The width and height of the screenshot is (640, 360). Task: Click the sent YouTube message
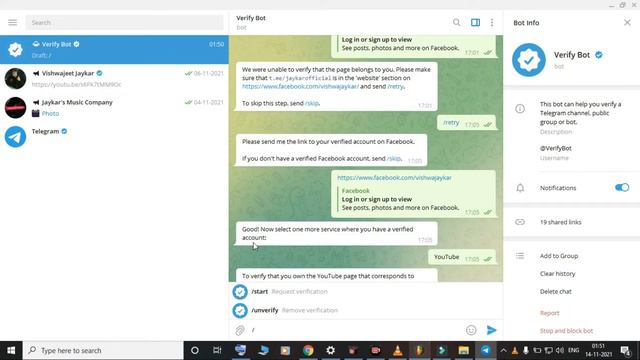(x=462, y=257)
